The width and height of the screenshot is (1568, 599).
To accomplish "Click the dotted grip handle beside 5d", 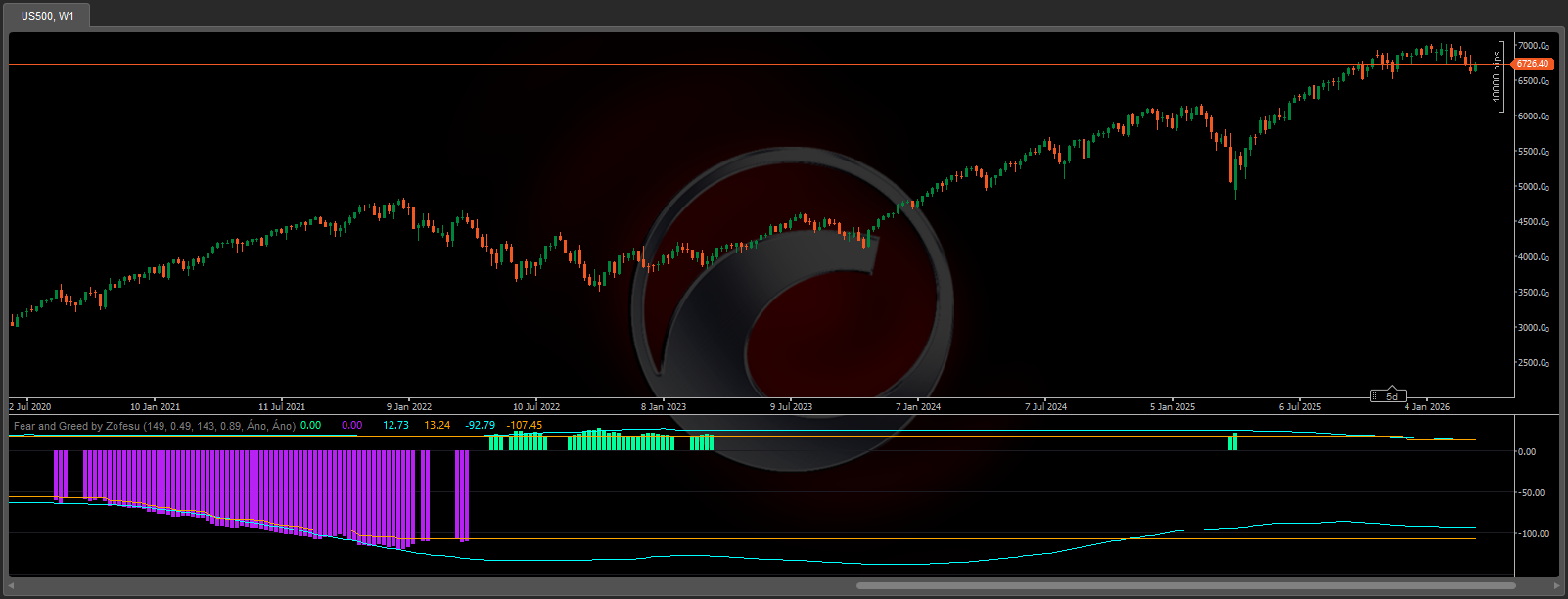I will click(x=1376, y=396).
